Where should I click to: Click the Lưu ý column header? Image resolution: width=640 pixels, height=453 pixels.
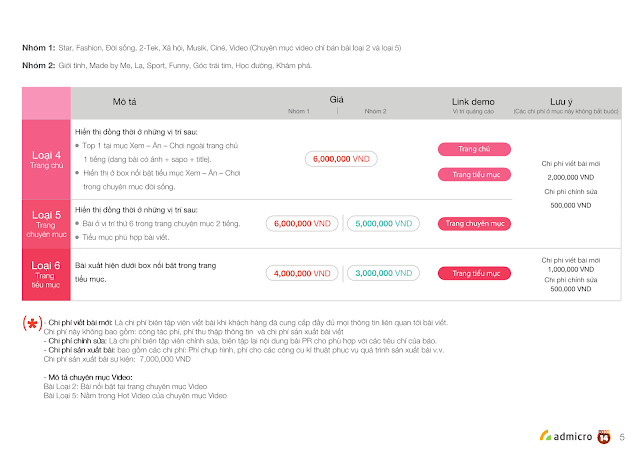[x=561, y=102]
